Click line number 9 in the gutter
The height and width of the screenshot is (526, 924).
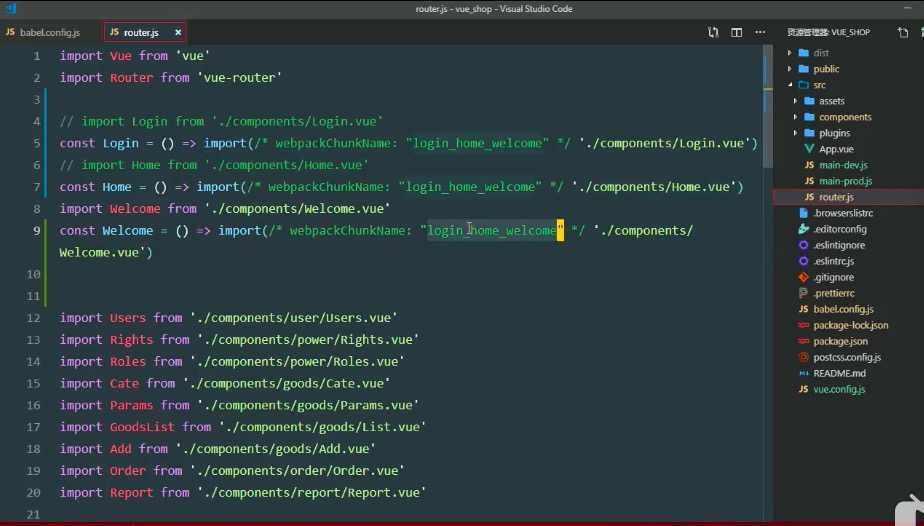point(37,231)
